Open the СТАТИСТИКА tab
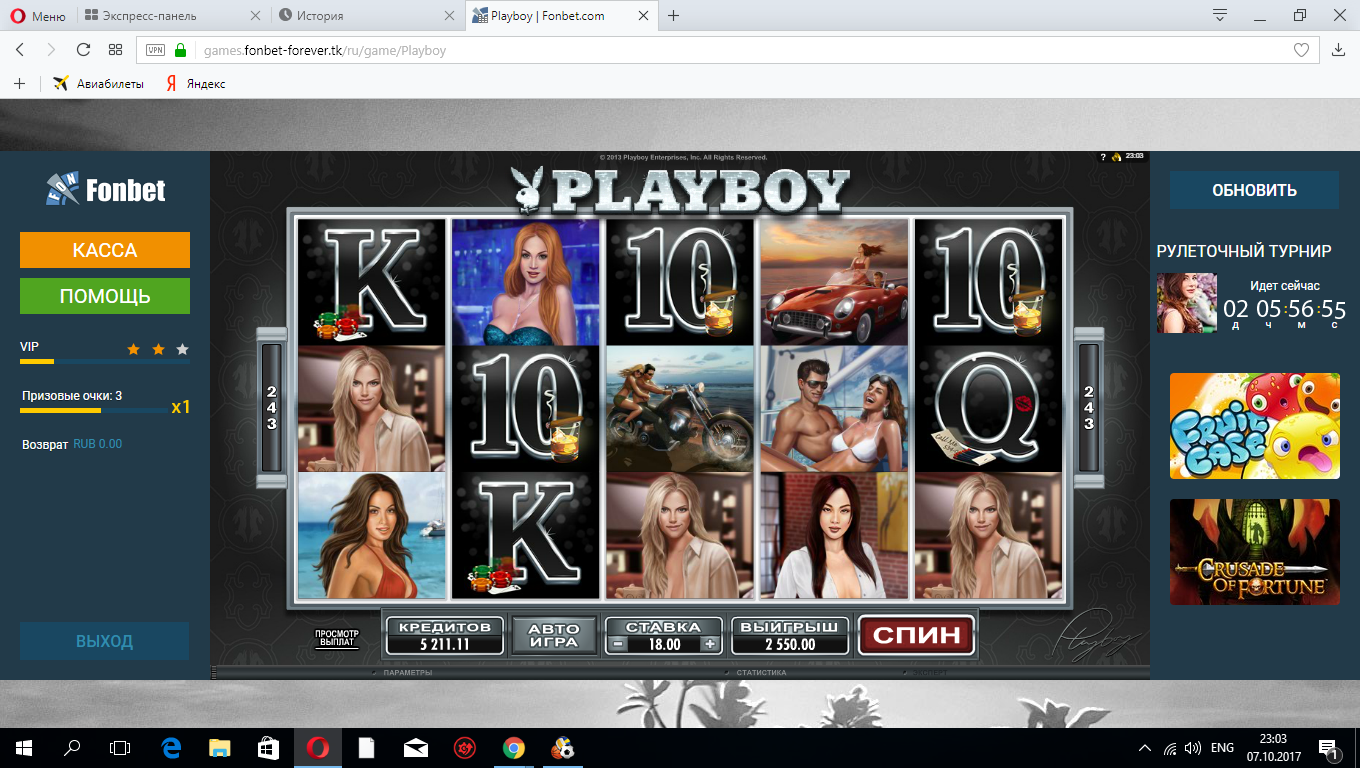The image size is (1360, 768). (761, 673)
